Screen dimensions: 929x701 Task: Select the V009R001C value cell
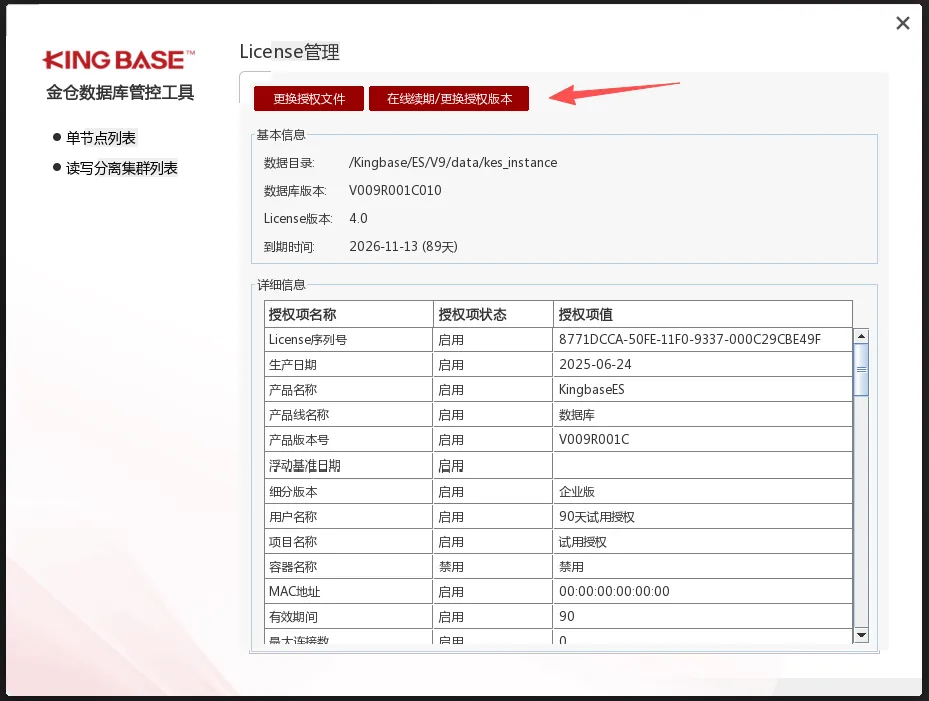(x=703, y=439)
